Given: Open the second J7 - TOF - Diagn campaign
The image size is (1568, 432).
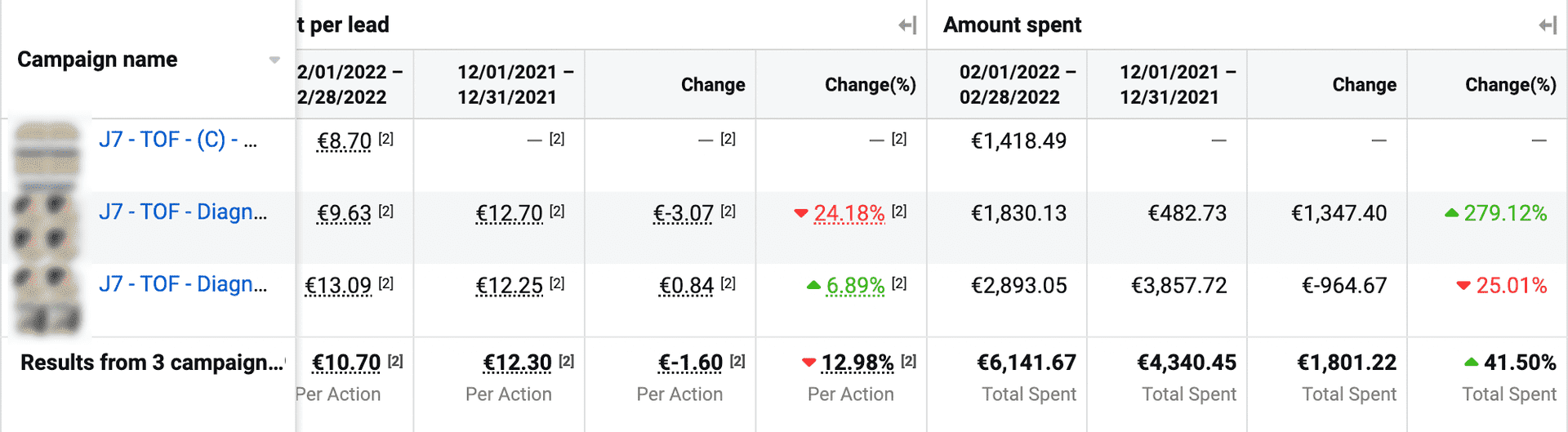Looking at the screenshot, I should (183, 212).
